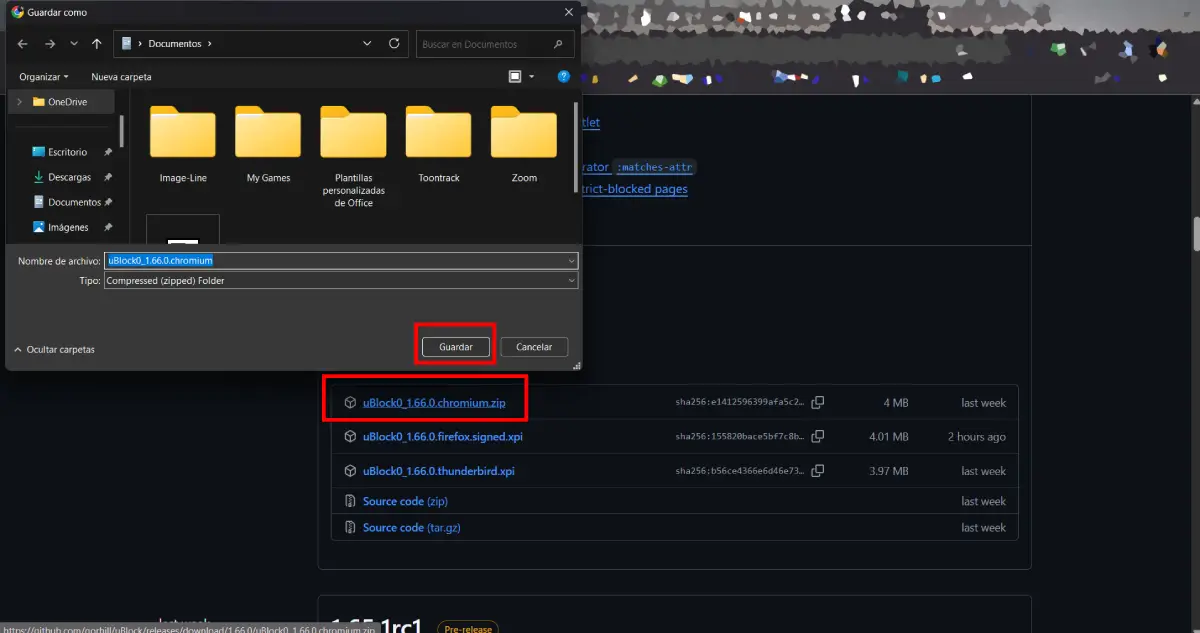Copy sha256 hash of chromium.zip
1200x633 pixels.
tap(818, 403)
